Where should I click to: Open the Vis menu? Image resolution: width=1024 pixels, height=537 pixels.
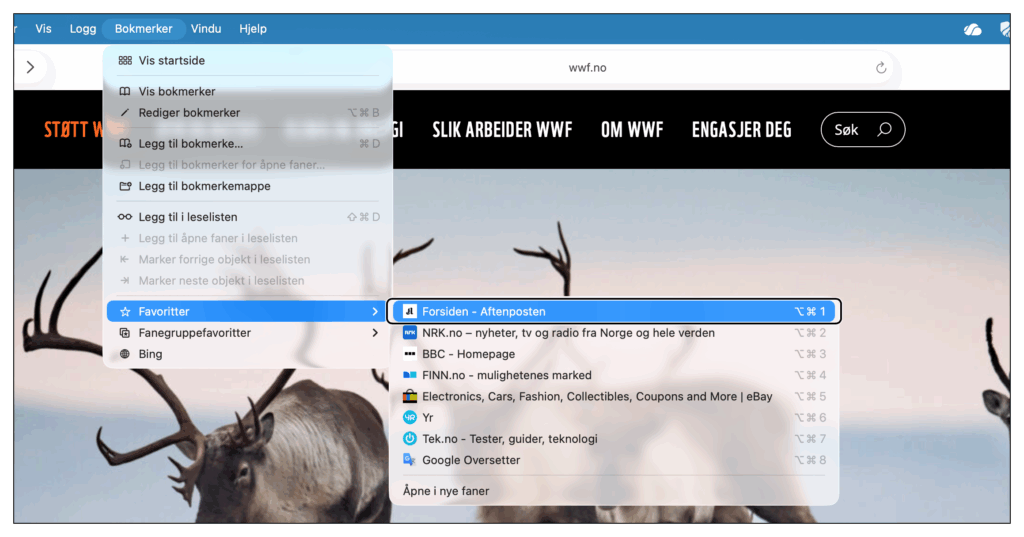[43, 29]
